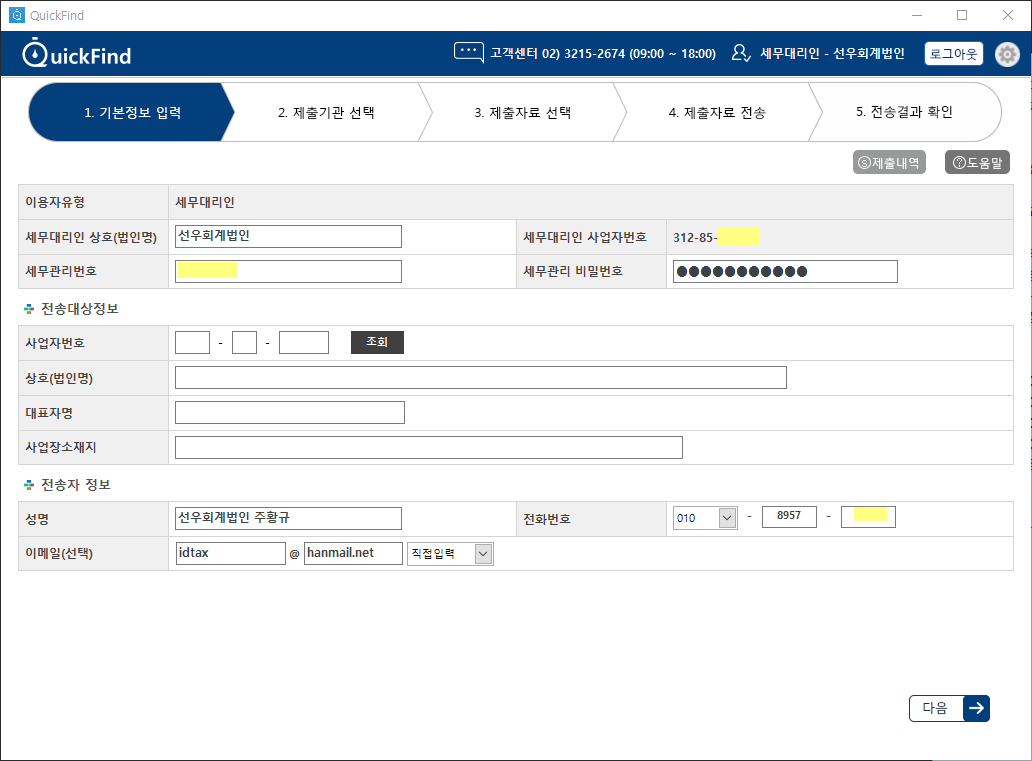Viewport: 1032px width, 761px height.
Task: Click the 로그아웃 button
Action: 953,54
